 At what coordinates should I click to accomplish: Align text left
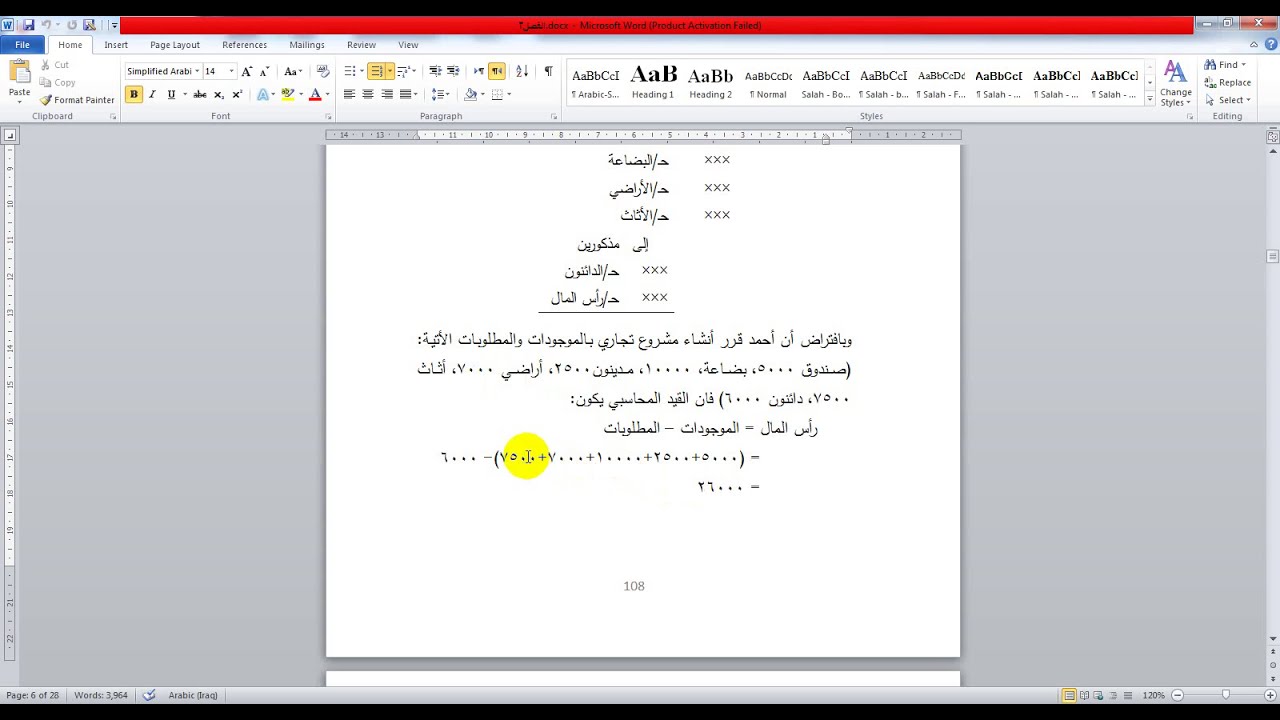[349, 94]
